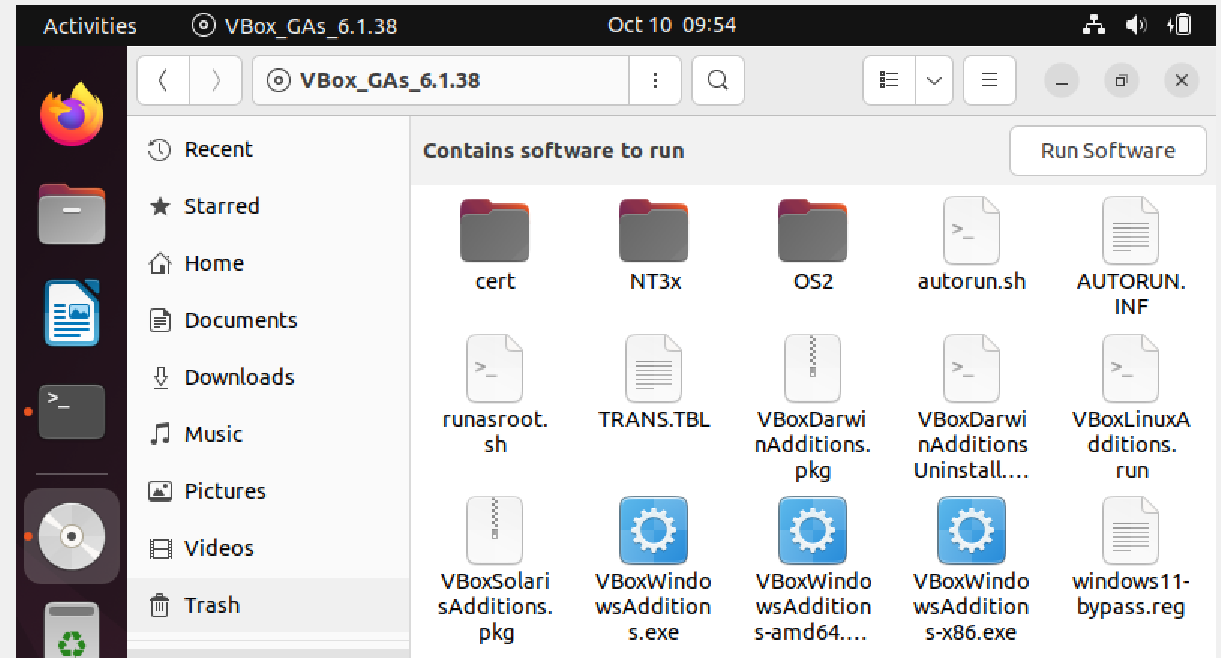Open the hamburger menu

pos(989,80)
